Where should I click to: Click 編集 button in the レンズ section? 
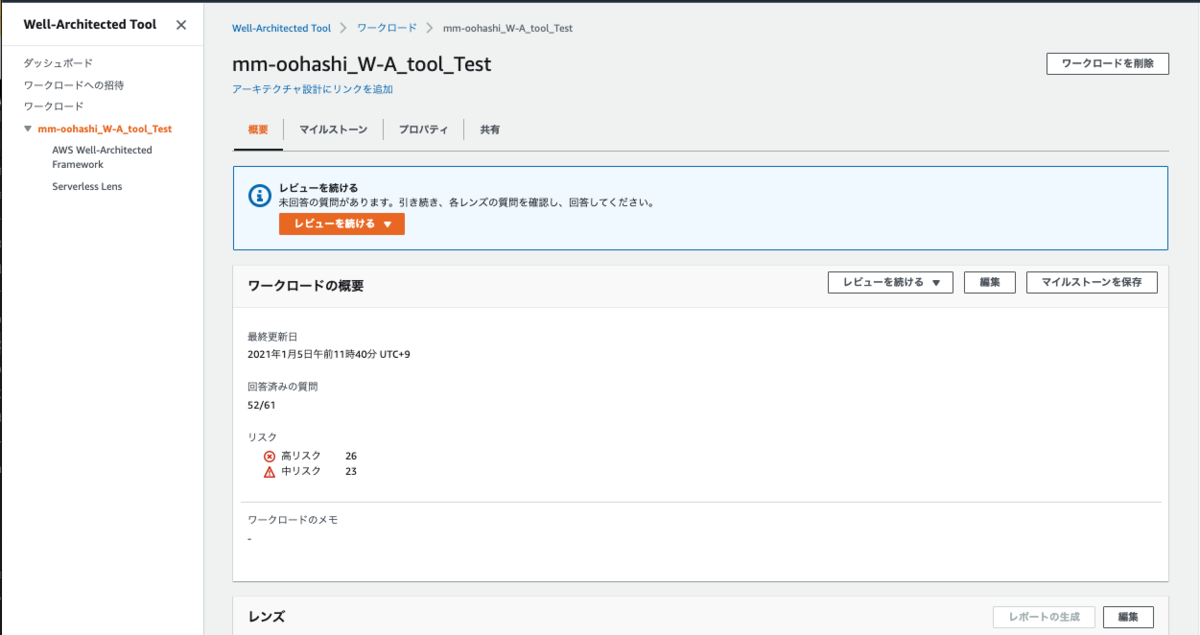point(1128,617)
